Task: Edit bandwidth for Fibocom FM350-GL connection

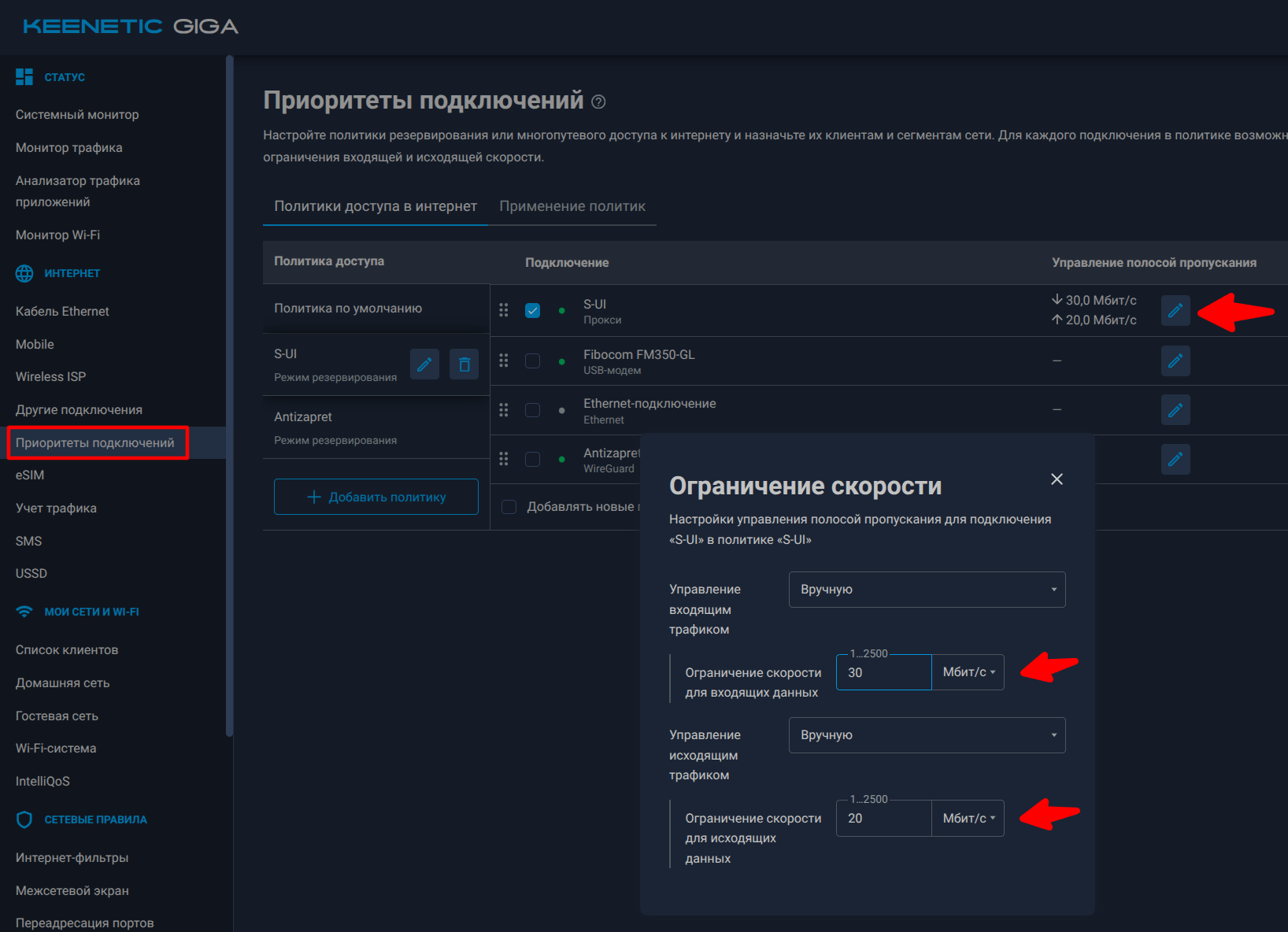Action: click(1175, 361)
